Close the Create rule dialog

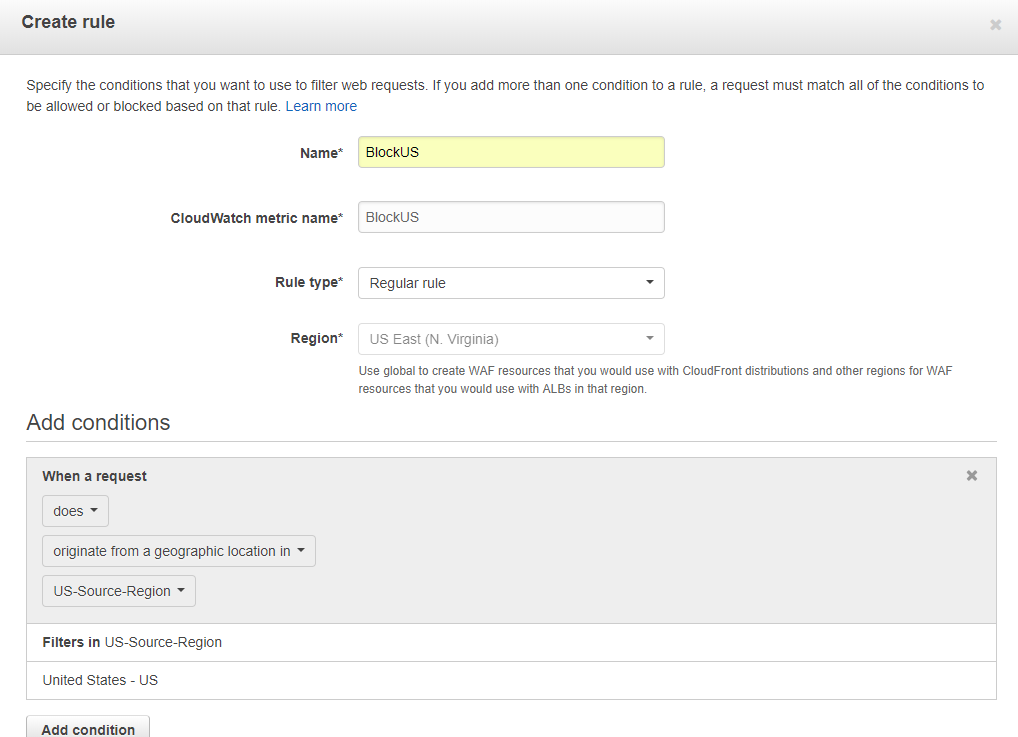(x=995, y=25)
